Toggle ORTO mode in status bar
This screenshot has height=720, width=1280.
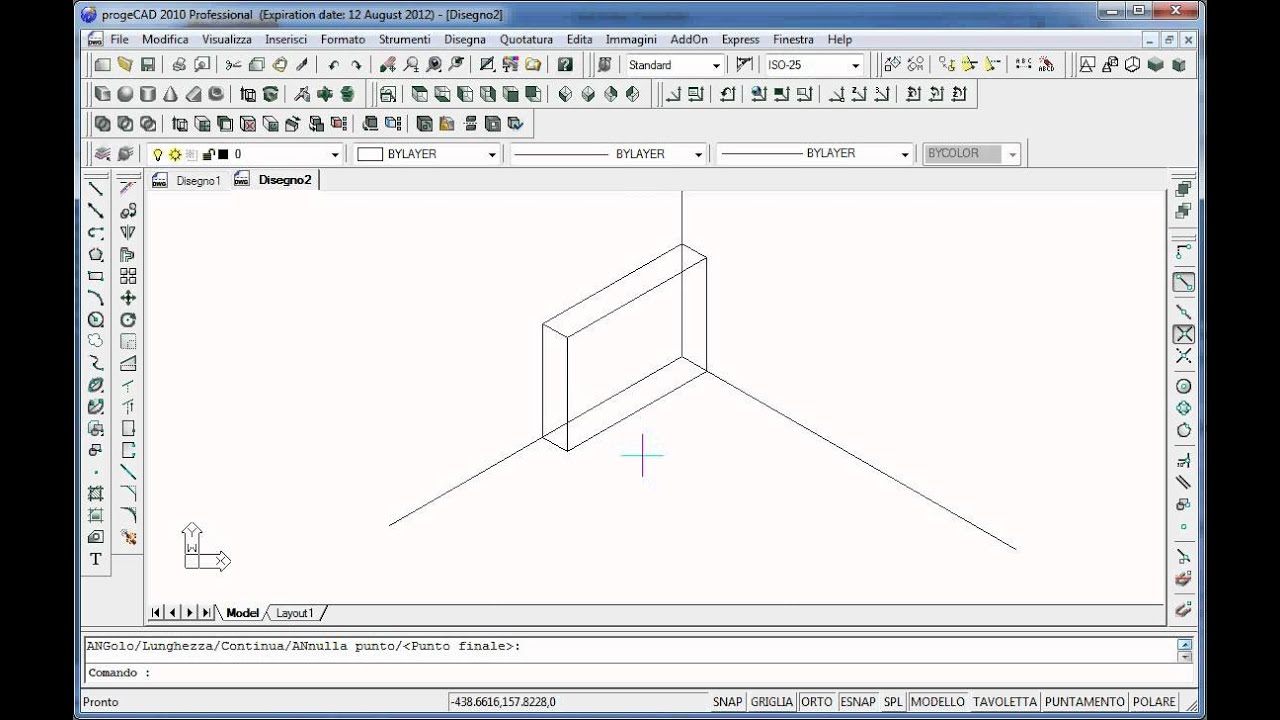click(x=817, y=702)
